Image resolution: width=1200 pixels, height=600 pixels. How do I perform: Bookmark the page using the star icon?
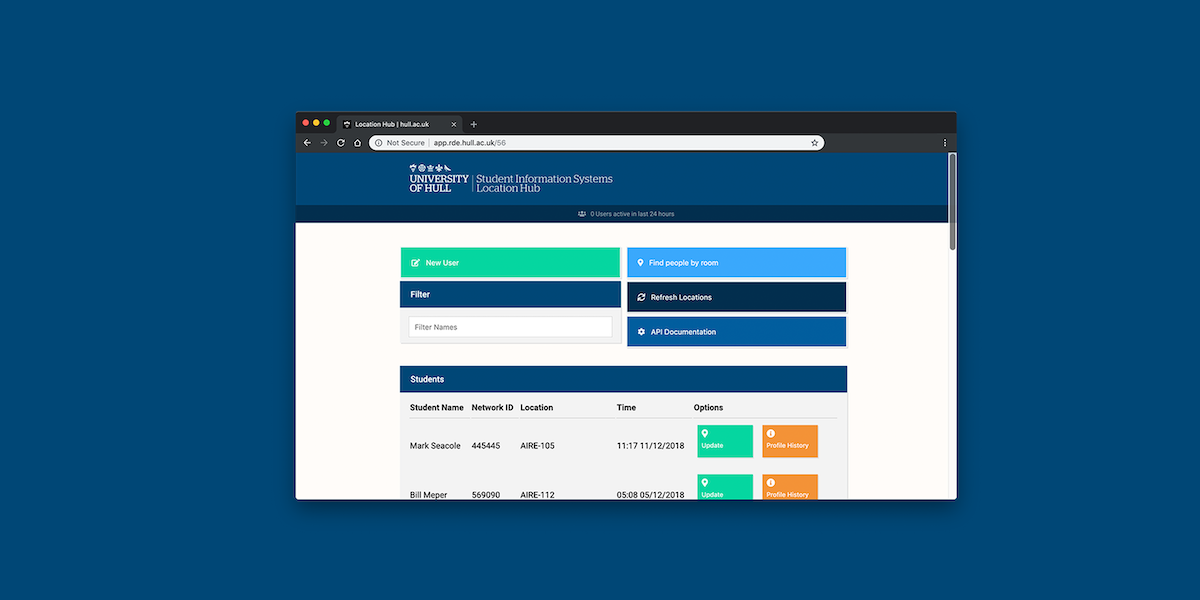pyautogui.click(x=815, y=143)
